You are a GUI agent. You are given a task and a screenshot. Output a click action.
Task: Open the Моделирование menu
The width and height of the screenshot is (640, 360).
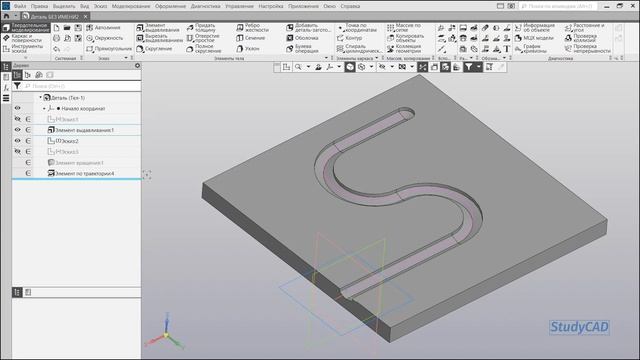(131, 6)
